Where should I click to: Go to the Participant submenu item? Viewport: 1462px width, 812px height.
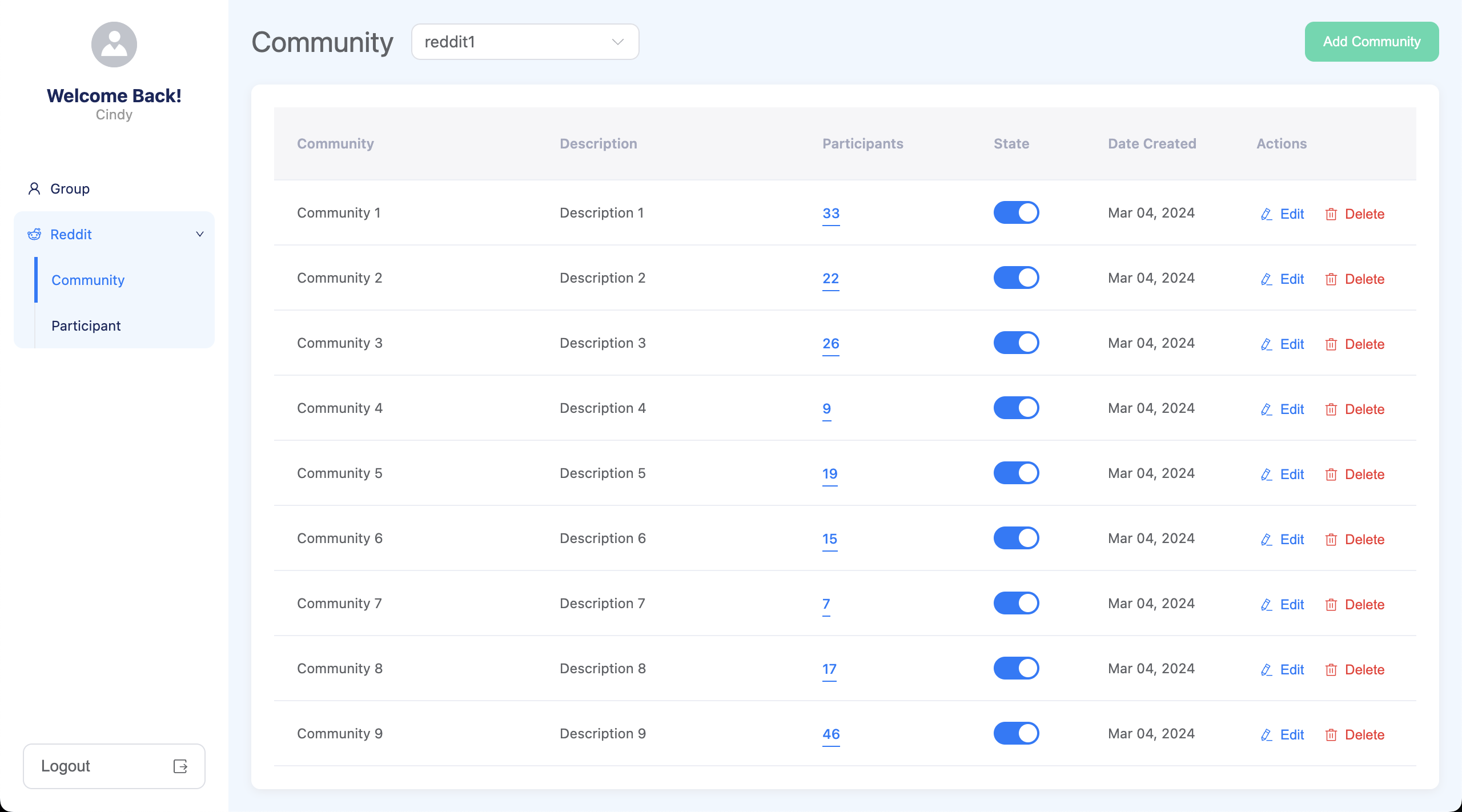pos(86,325)
